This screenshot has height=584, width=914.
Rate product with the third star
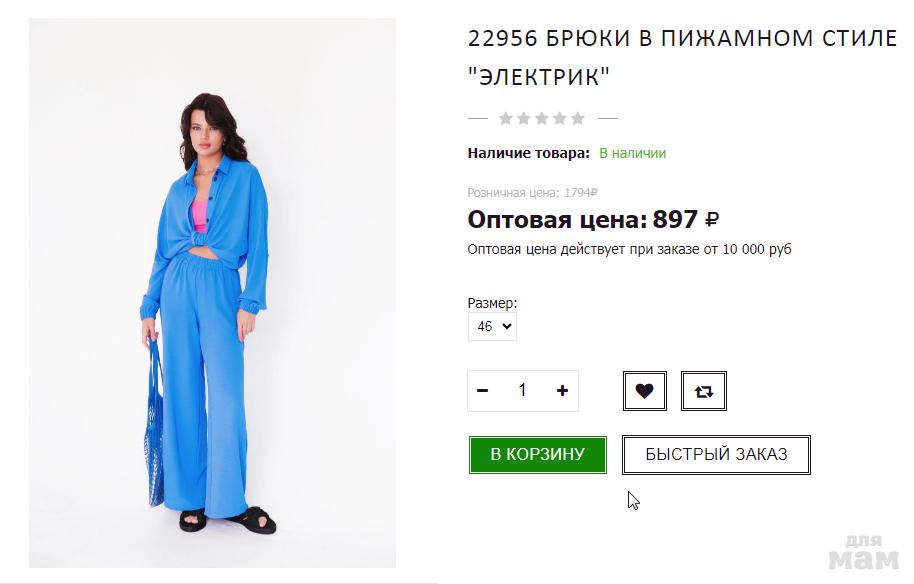542,119
